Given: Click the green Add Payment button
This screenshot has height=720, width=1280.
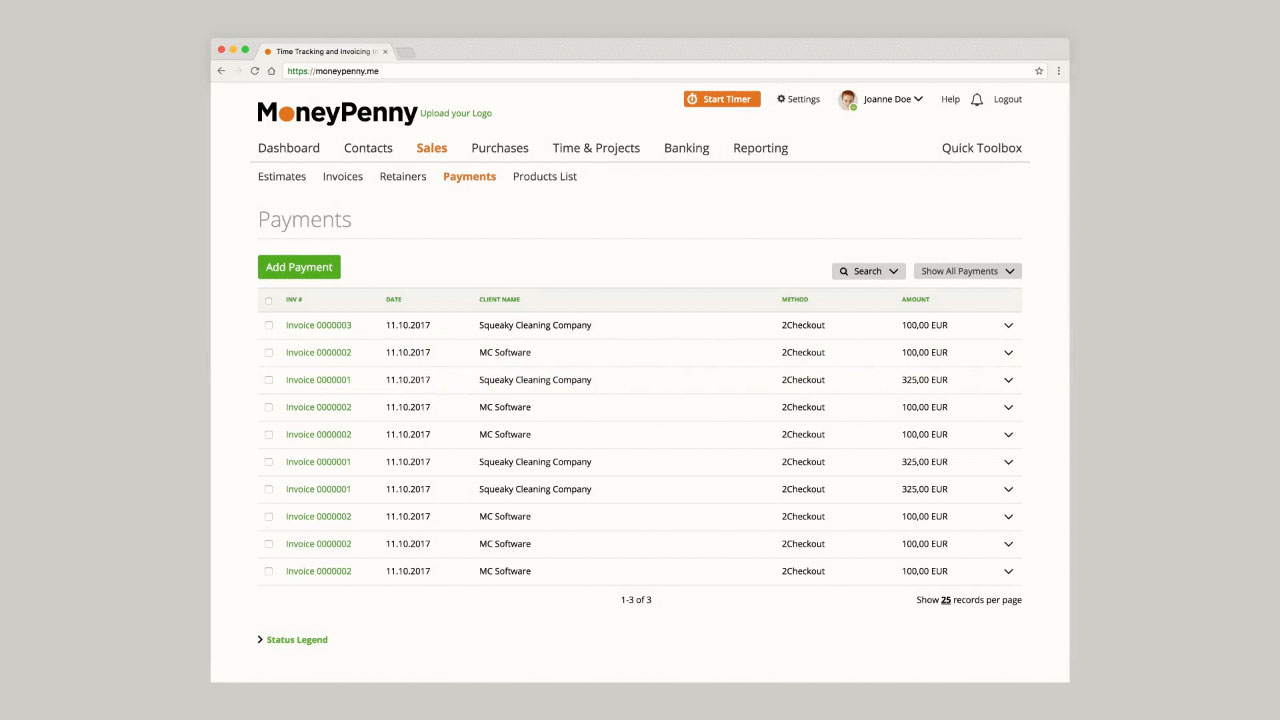Looking at the screenshot, I should [x=299, y=267].
